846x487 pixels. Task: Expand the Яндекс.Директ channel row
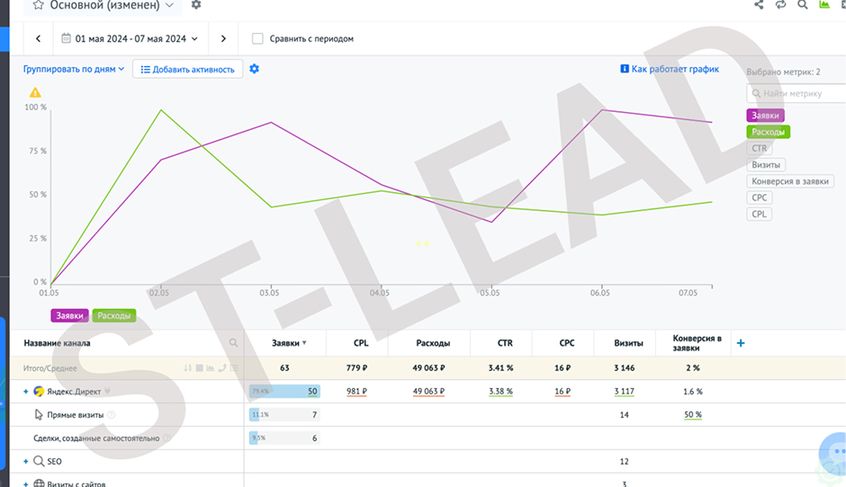coord(25,392)
